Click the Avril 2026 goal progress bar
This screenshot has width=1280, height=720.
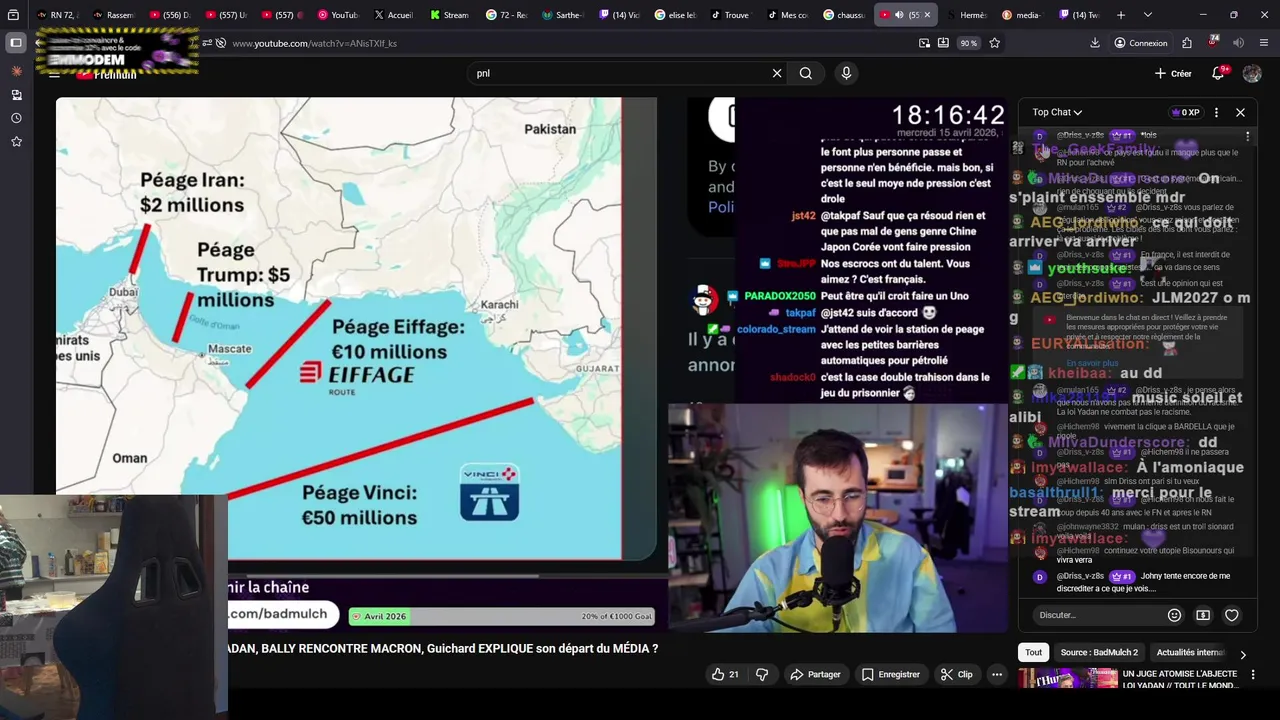click(x=501, y=617)
